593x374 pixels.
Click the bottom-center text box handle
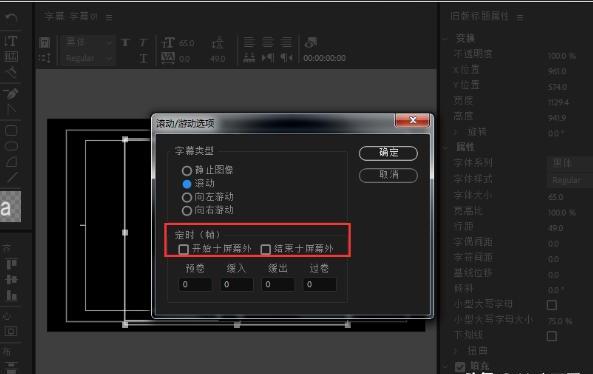pos(237,324)
